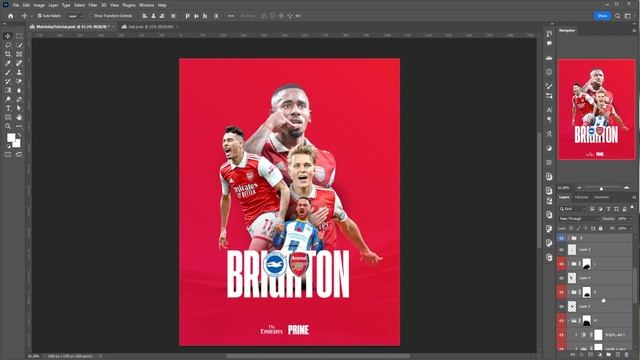This screenshot has width=640, height=360.
Task: Select the Crop tool
Action: point(8,54)
